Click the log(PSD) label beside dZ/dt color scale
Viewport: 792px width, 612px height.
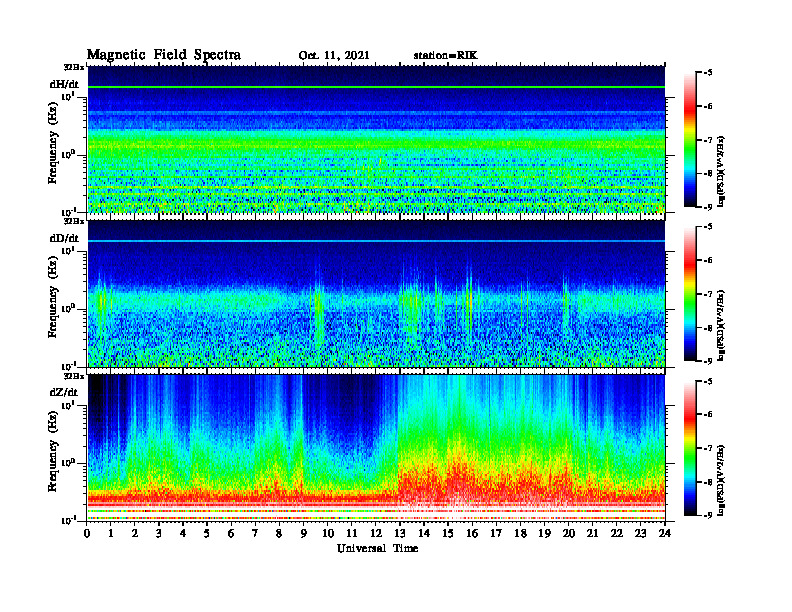(x=721, y=479)
